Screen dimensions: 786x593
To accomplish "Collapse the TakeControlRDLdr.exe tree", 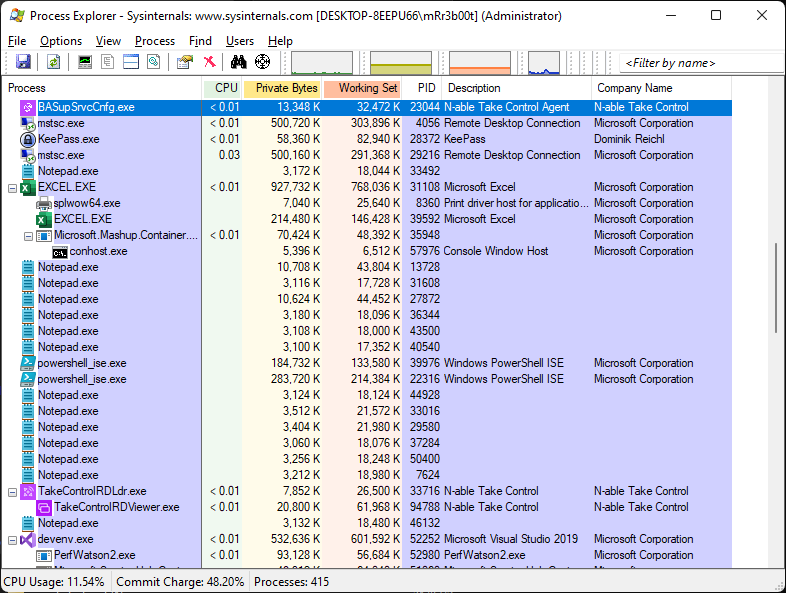I will point(12,492).
